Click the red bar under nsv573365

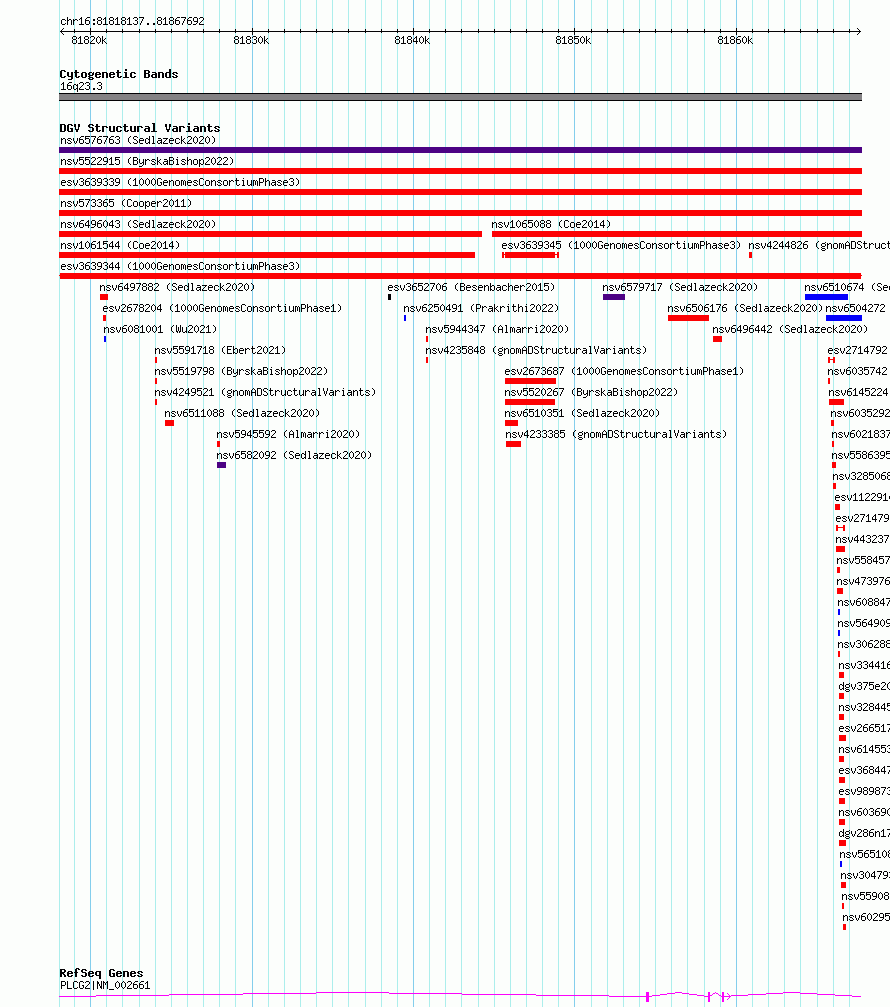click(x=460, y=213)
